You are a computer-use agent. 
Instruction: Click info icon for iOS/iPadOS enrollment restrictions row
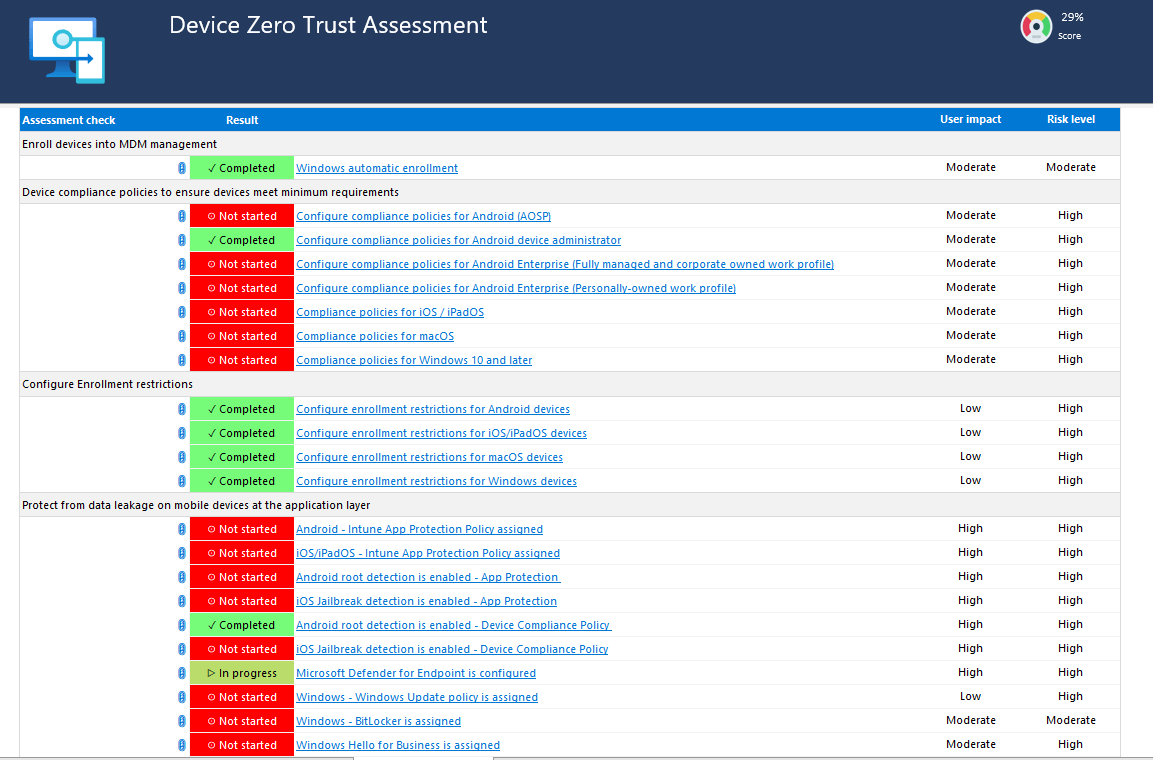(182, 433)
